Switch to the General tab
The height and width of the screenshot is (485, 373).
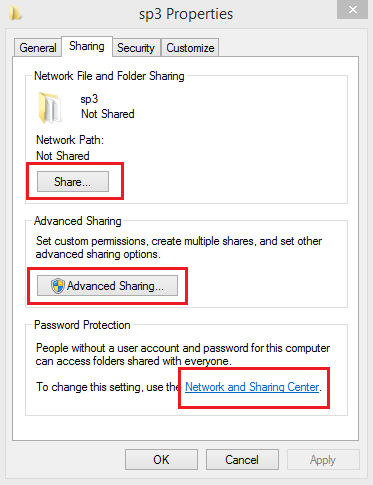coord(38,48)
